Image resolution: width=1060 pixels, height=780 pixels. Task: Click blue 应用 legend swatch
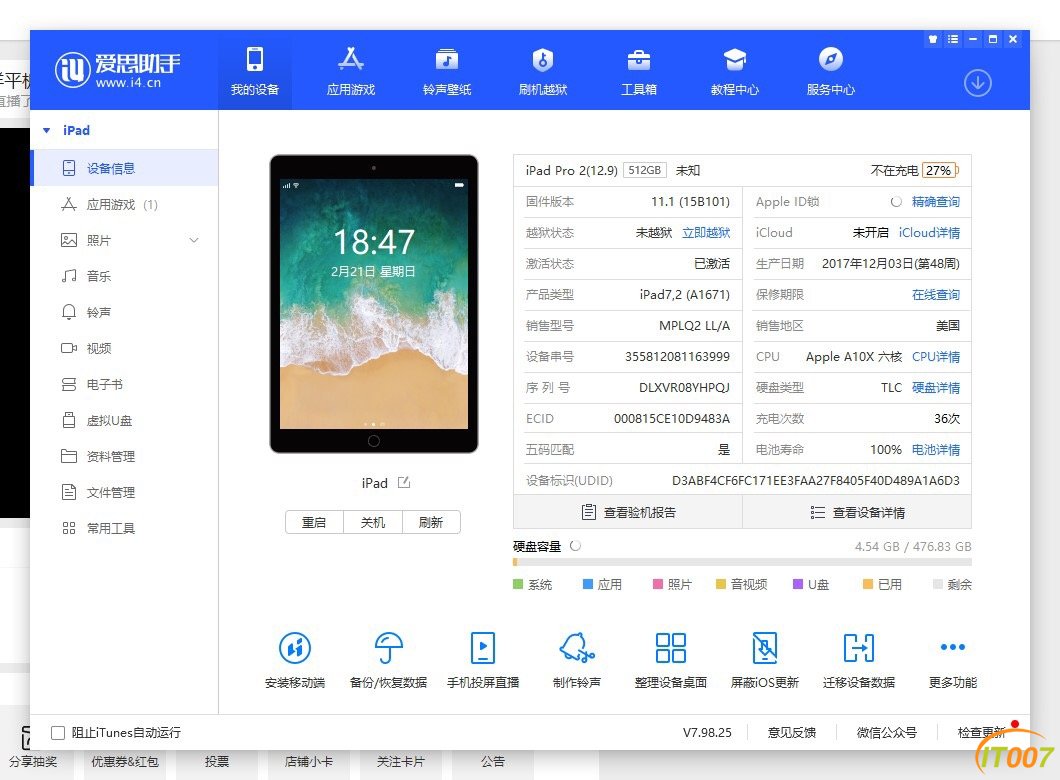(x=588, y=584)
